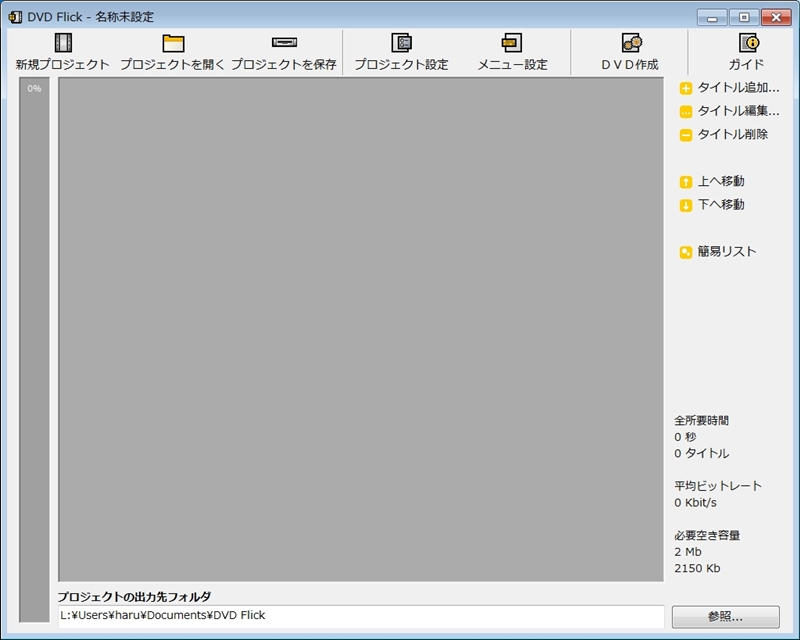Open the メニュー設定 toolbar icon
This screenshot has height=640, width=800.
(512, 42)
